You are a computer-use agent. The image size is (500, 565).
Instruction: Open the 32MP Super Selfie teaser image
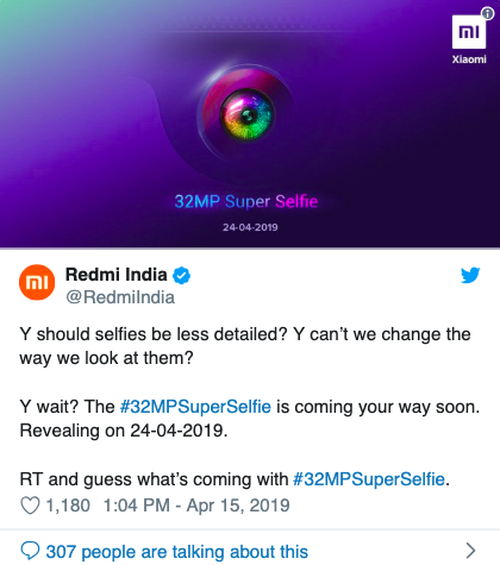click(250, 124)
